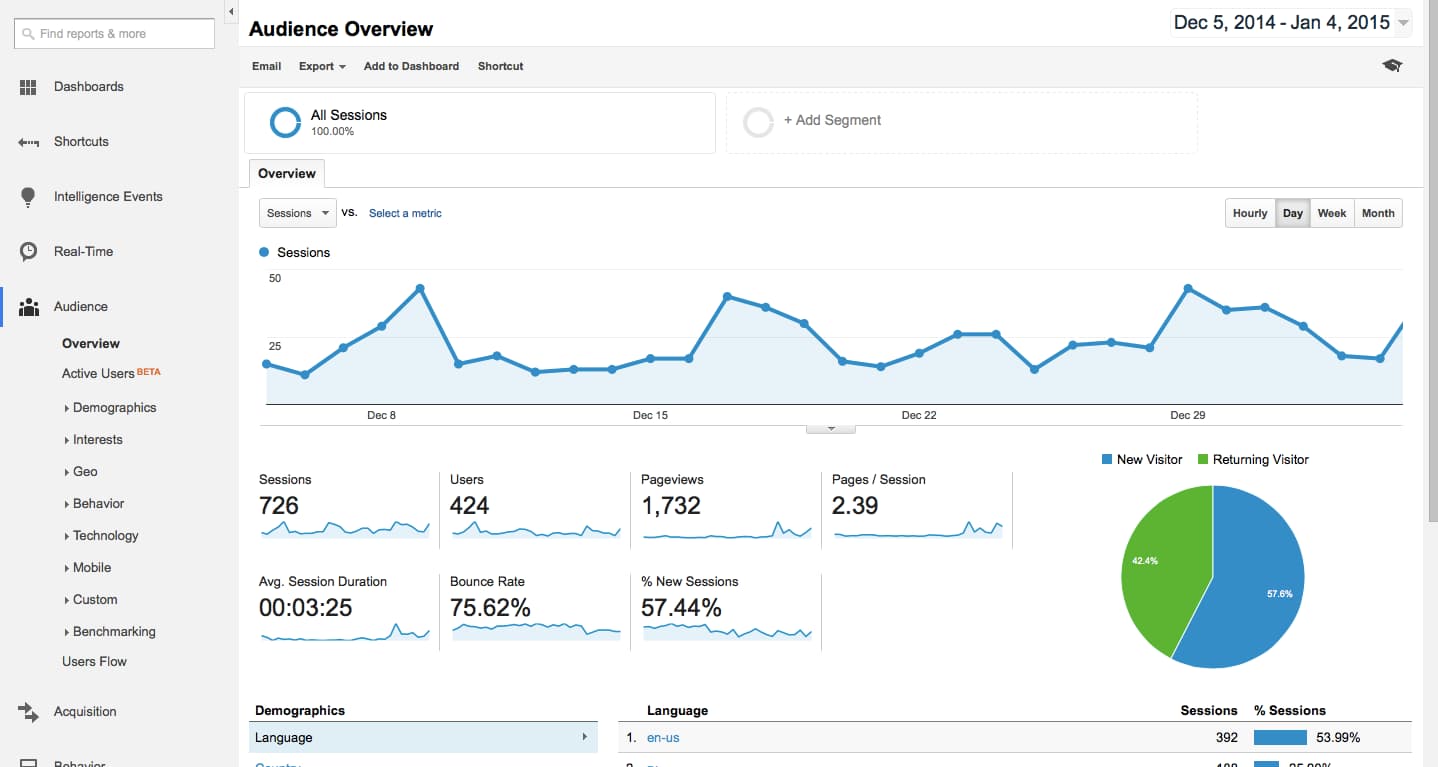1438x767 pixels.
Task: Switch graph to Month view
Action: tap(1377, 213)
